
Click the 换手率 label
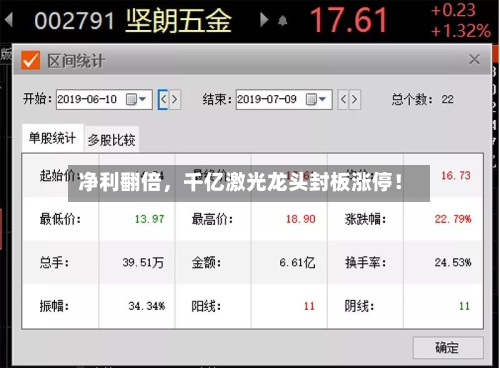365,263
